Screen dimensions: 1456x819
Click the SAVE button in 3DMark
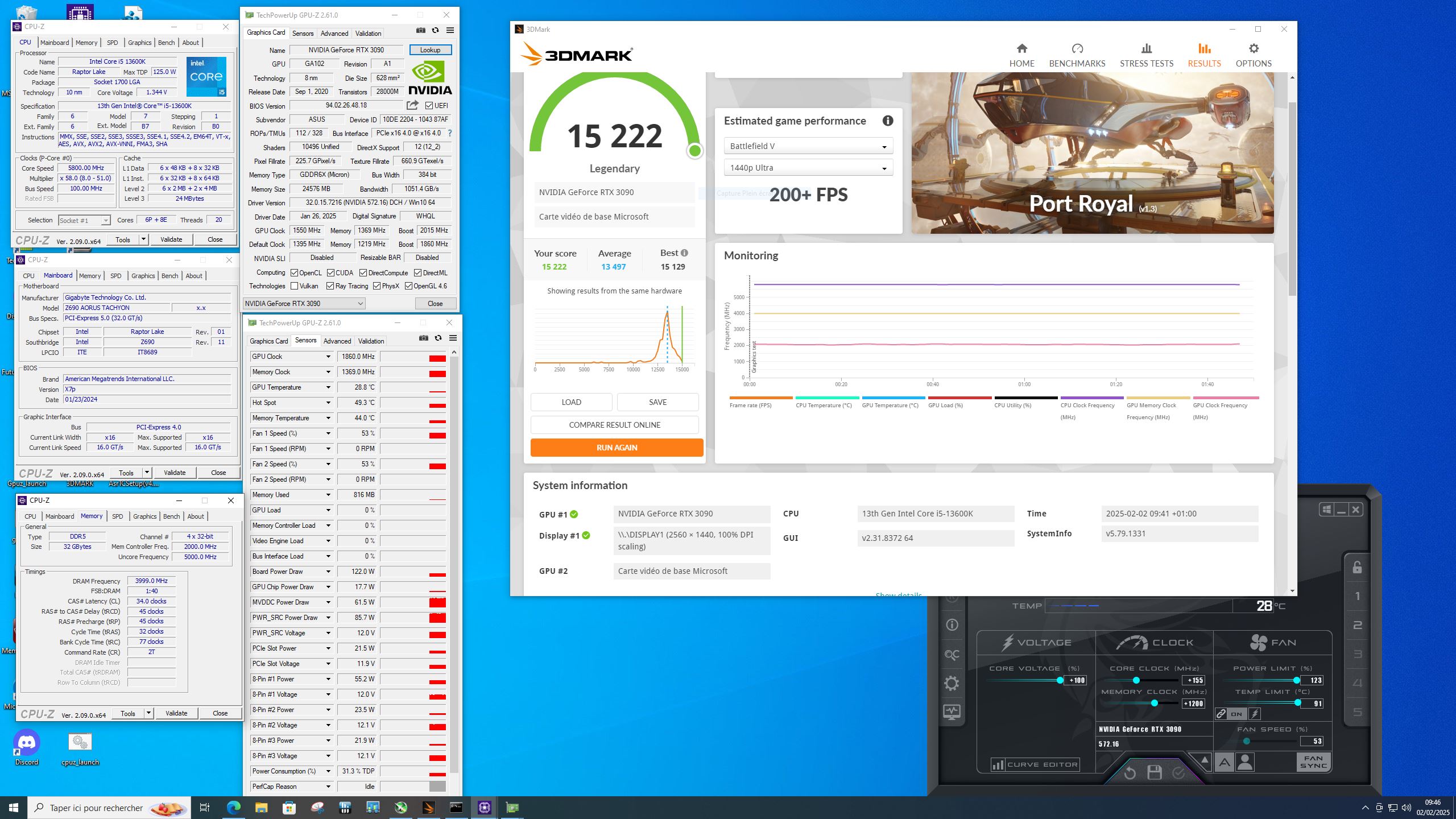(657, 402)
